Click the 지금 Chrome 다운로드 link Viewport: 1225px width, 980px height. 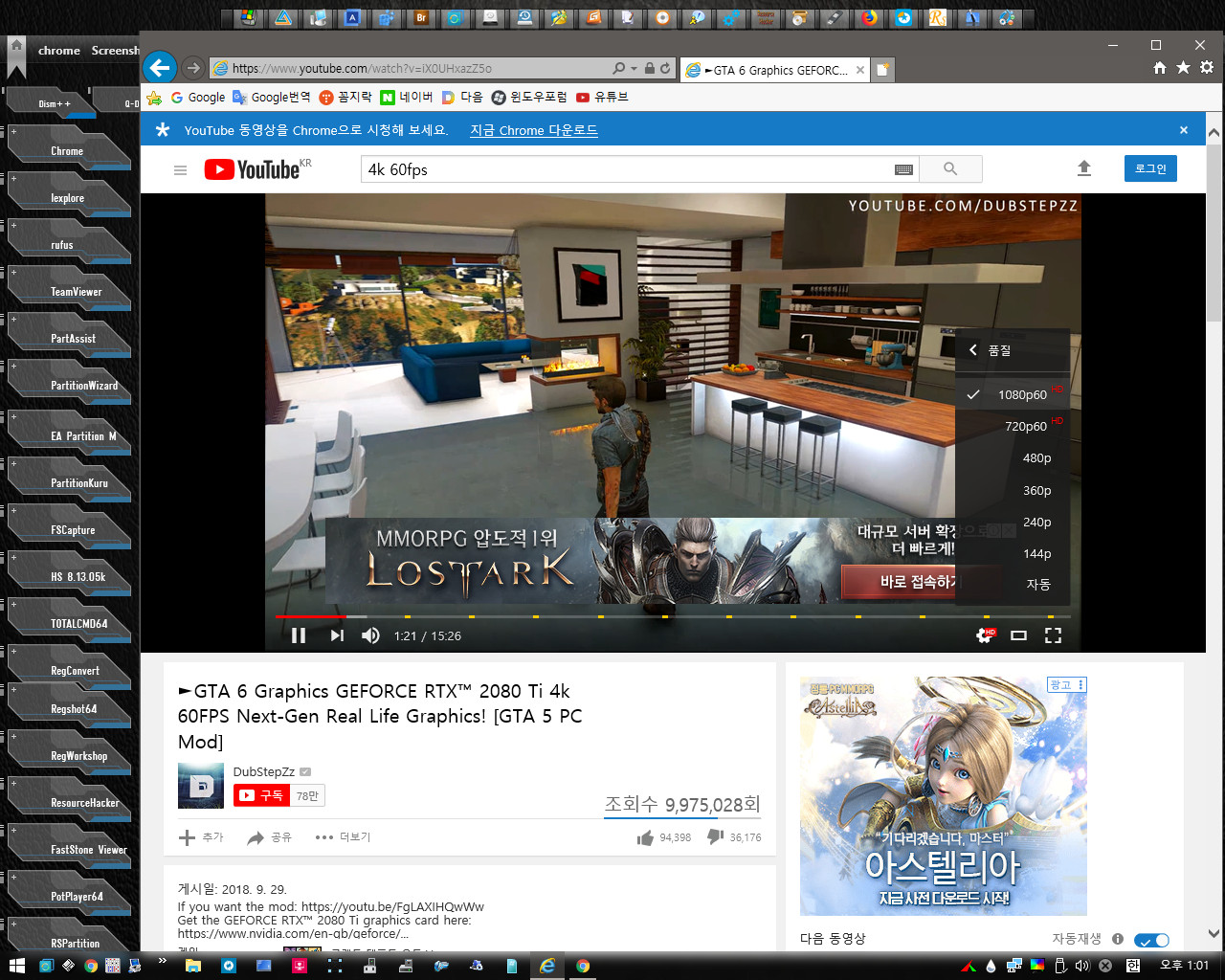click(x=534, y=130)
